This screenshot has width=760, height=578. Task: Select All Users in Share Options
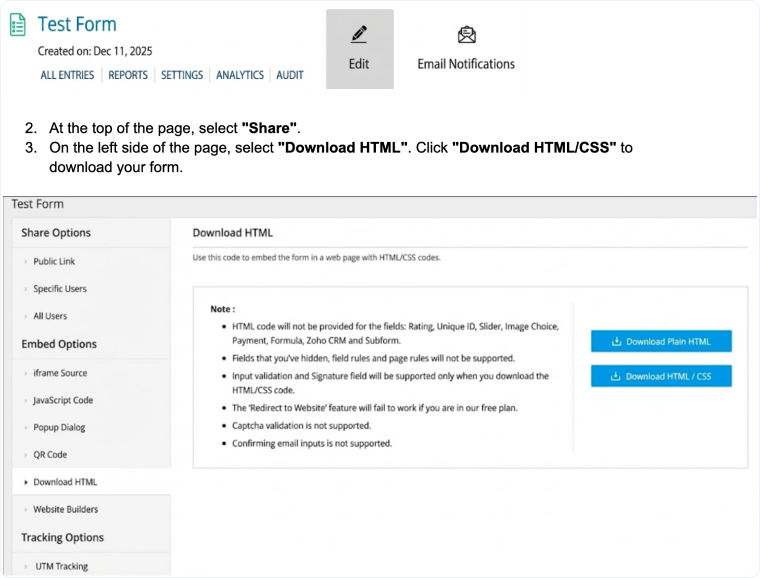pos(50,316)
